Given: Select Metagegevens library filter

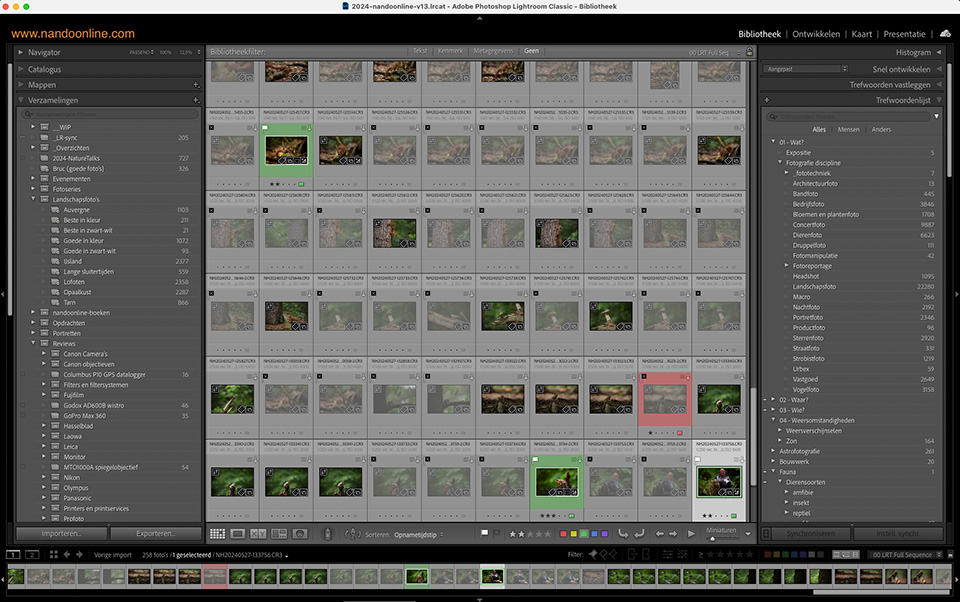Looking at the screenshot, I should pos(493,51).
